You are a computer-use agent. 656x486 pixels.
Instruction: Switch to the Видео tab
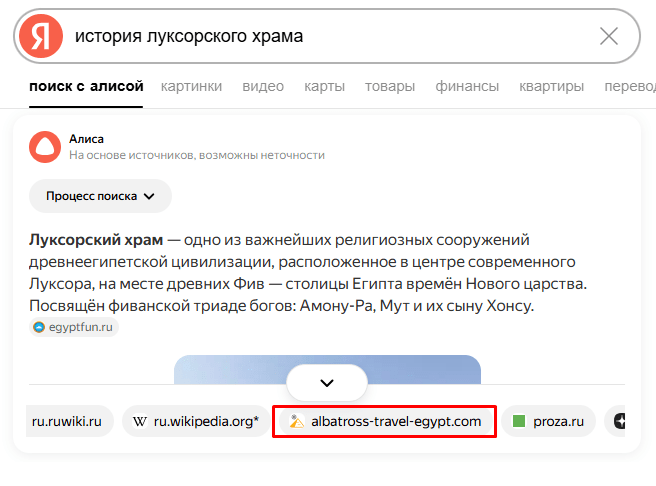(263, 87)
